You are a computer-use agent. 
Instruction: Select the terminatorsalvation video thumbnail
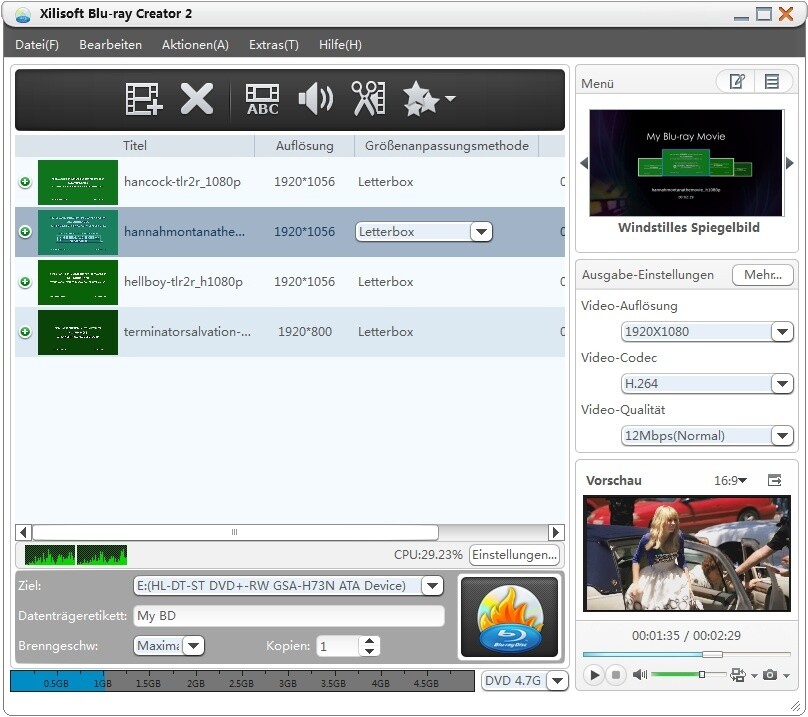[78, 332]
